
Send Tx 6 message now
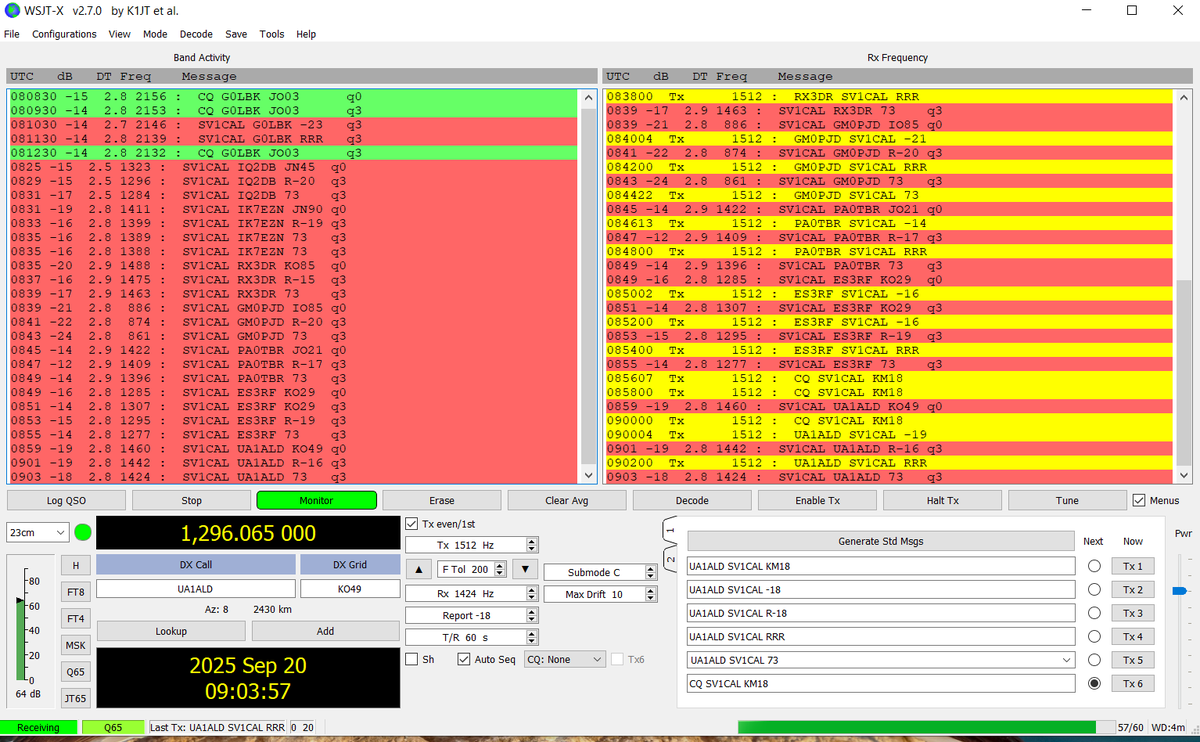pyautogui.click(x=1133, y=684)
